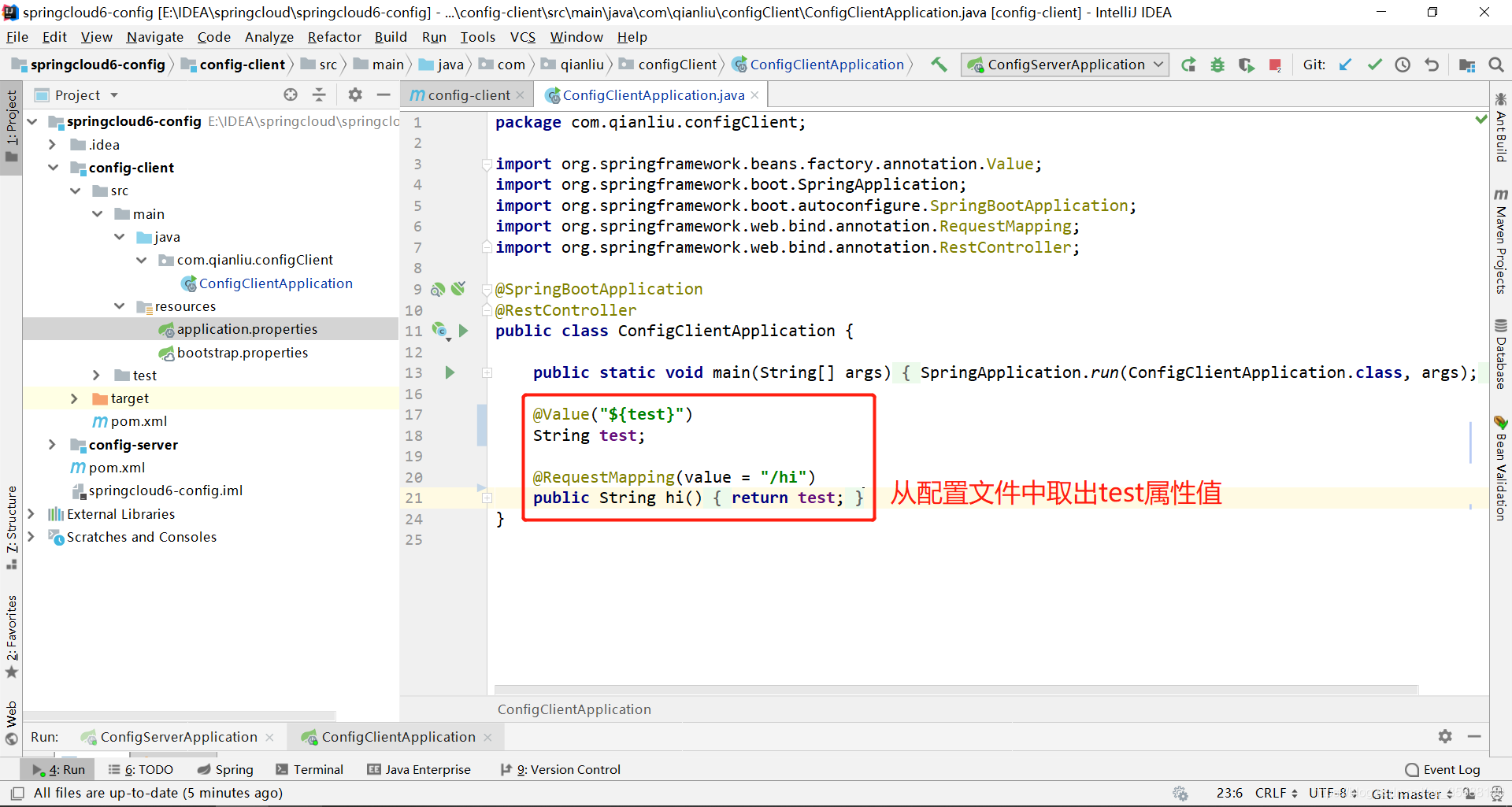Close the ConfigClientApplication.java editor tab
1512x807 pixels.
[754, 95]
